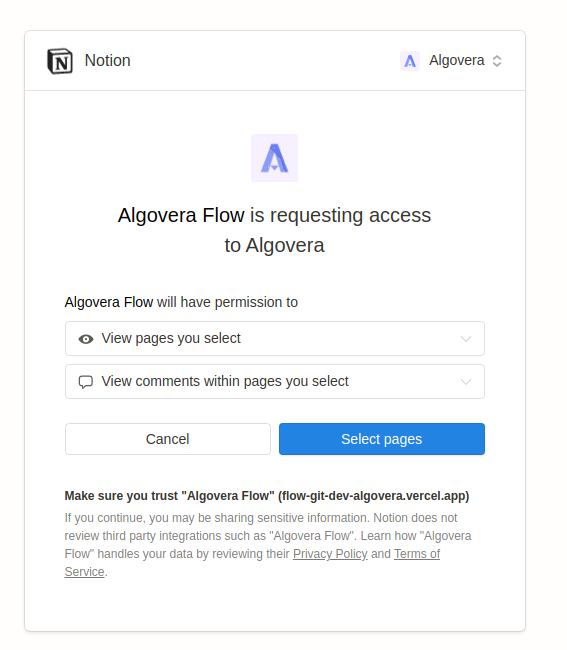Click the View comments within pages row

(x=275, y=381)
